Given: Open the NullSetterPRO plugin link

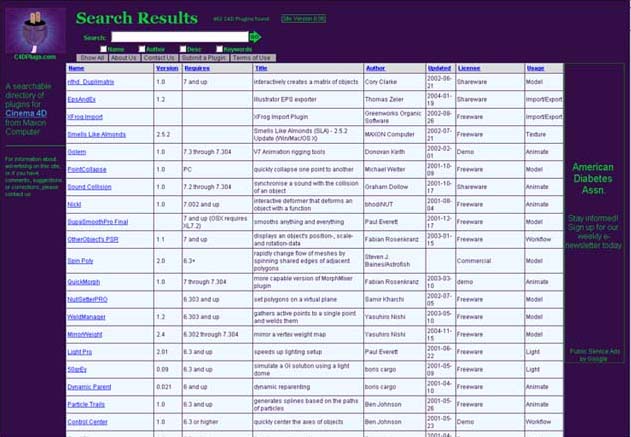Looking at the screenshot, I should 87,299.
